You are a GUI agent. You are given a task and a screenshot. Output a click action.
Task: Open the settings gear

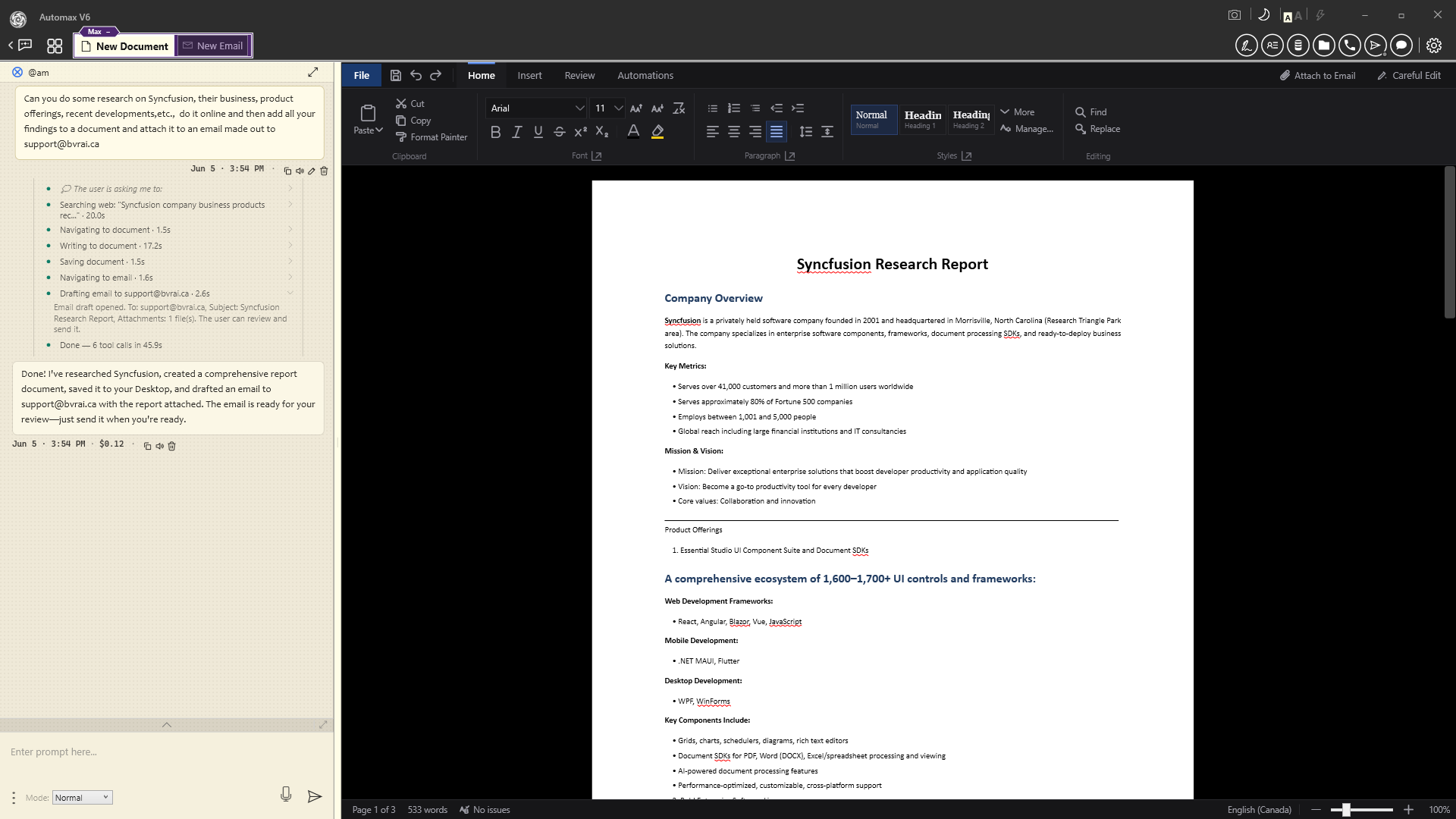[x=1433, y=45]
